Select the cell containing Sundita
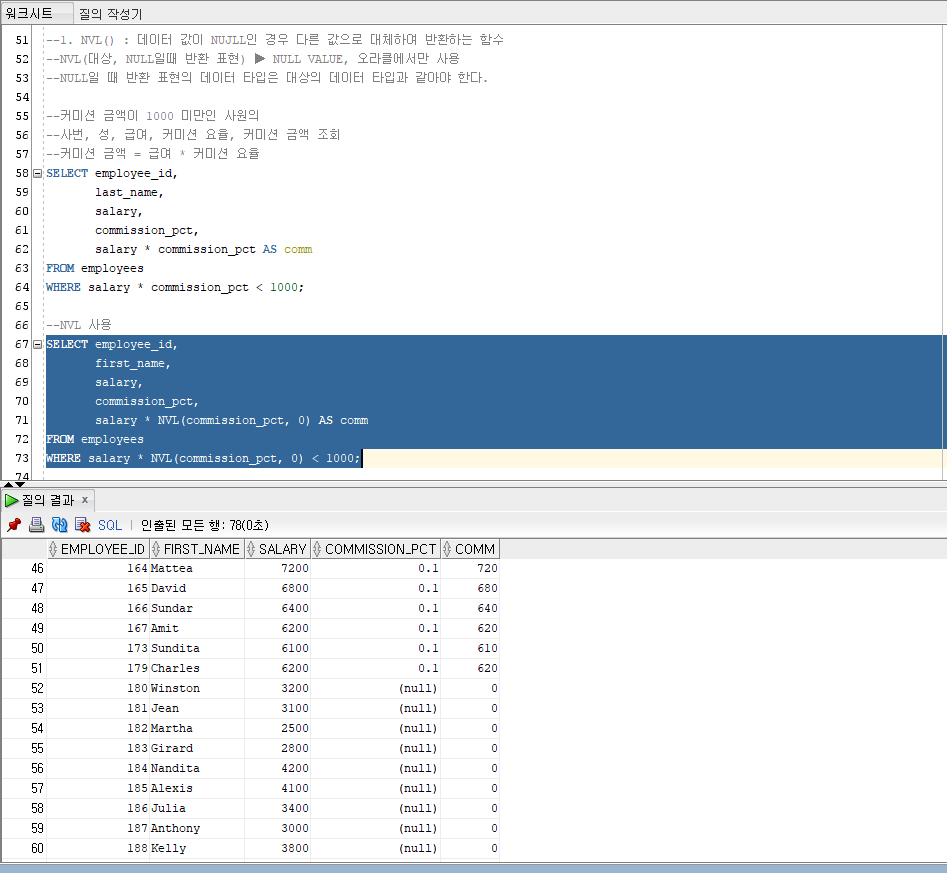The width and height of the screenshot is (947, 873). [196, 648]
